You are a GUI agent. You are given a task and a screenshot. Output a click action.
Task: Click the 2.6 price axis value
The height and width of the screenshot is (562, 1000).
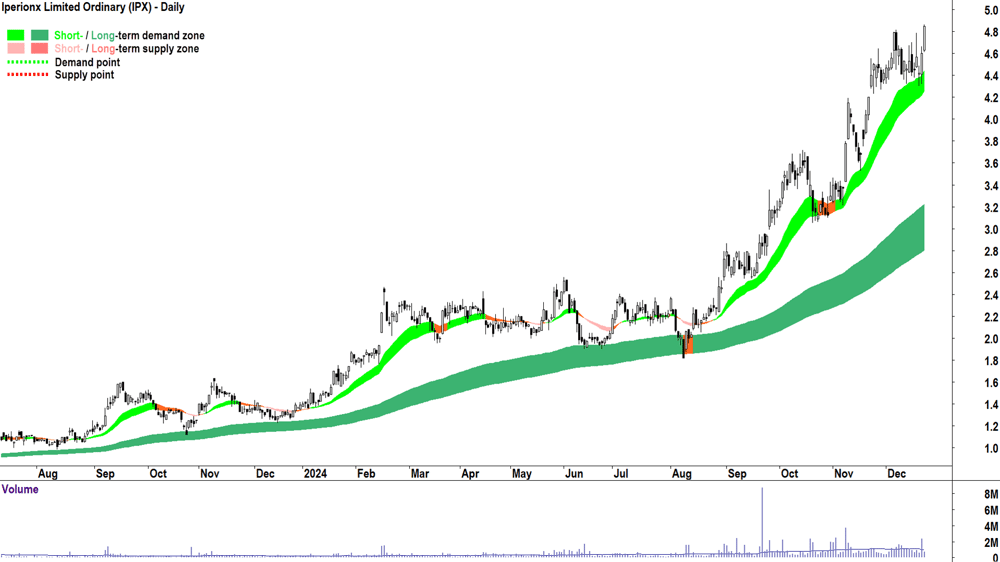click(x=991, y=274)
